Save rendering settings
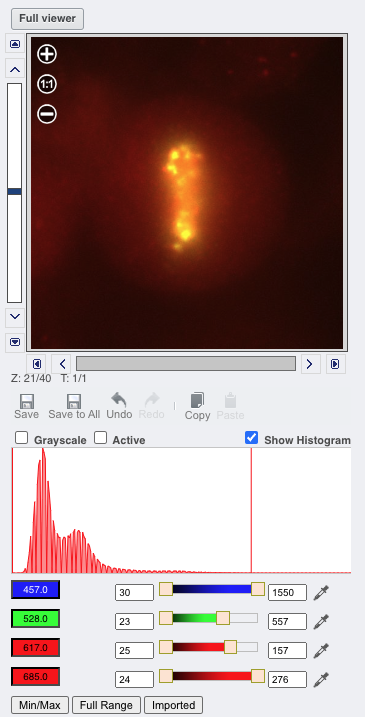The height and width of the screenshot is (717, 365). click(x=26, y=407)
